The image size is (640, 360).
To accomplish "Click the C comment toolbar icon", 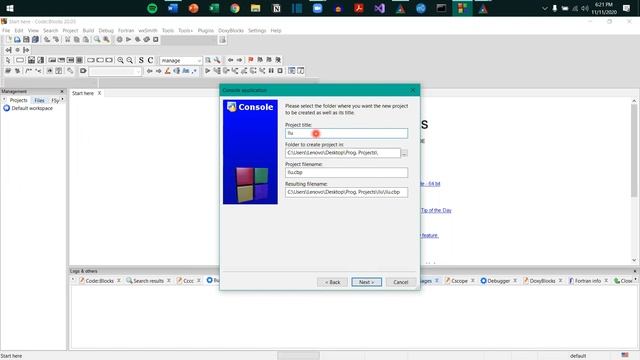I will (150, 60).
